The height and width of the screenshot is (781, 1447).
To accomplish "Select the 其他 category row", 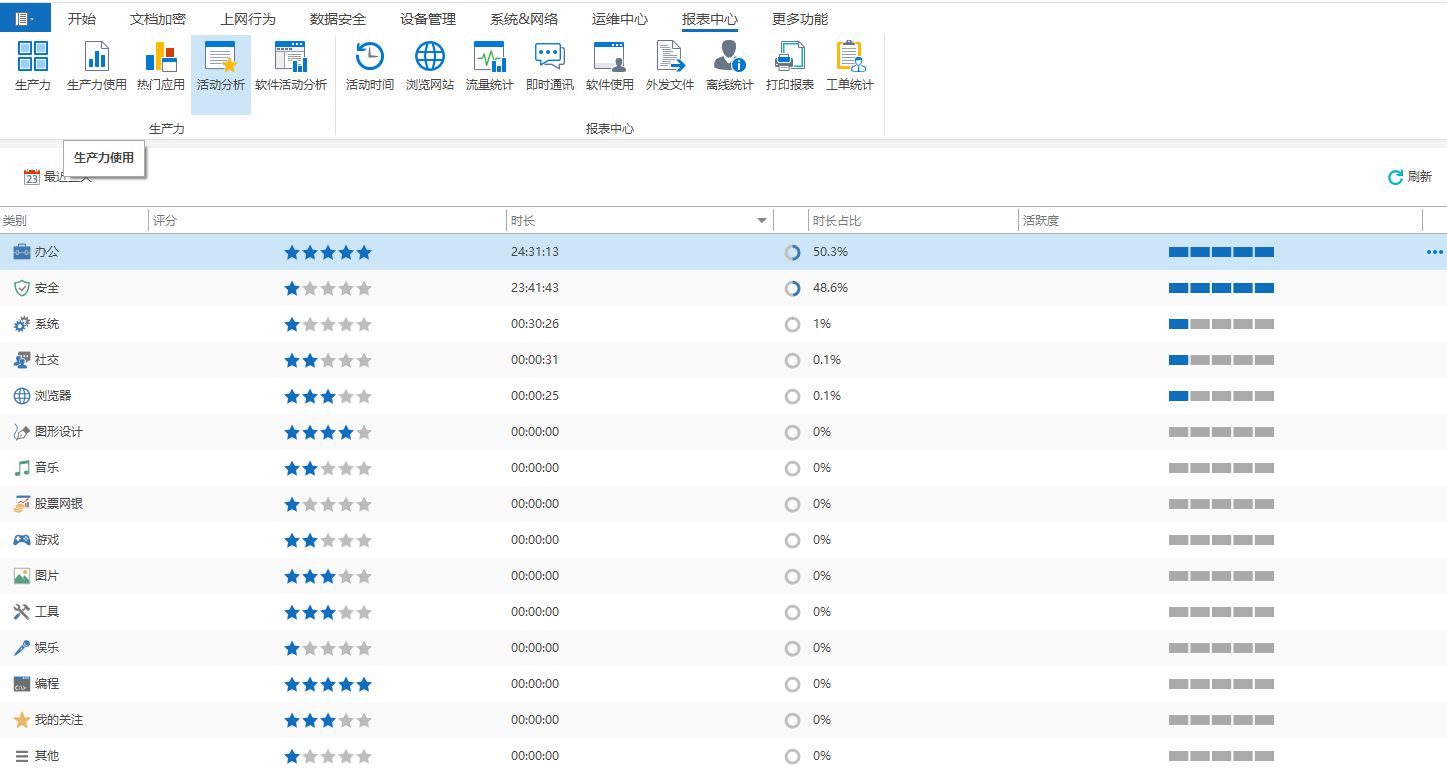I will click(x=723, y=756).
